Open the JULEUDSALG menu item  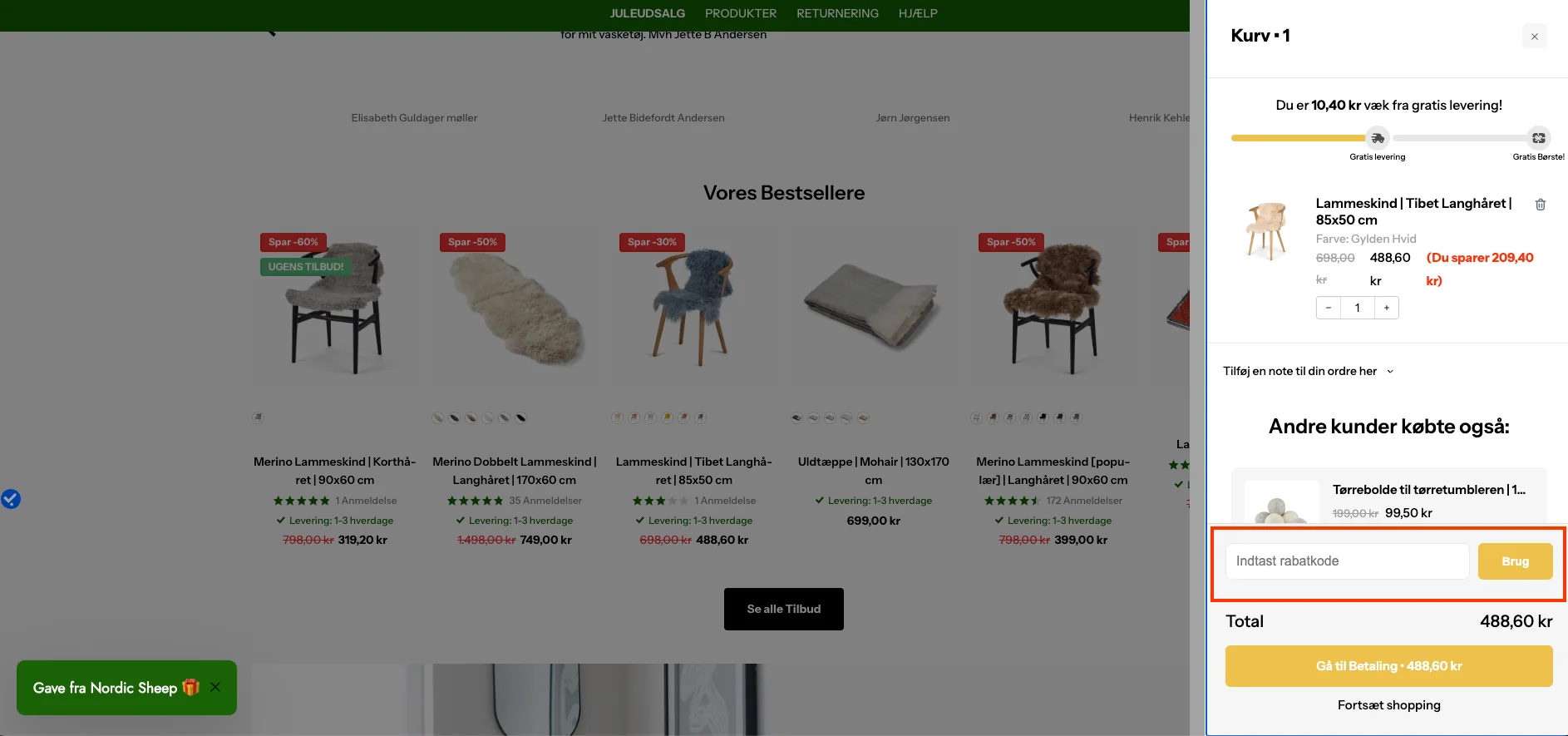pyautogui.click(x=648, y=13)
